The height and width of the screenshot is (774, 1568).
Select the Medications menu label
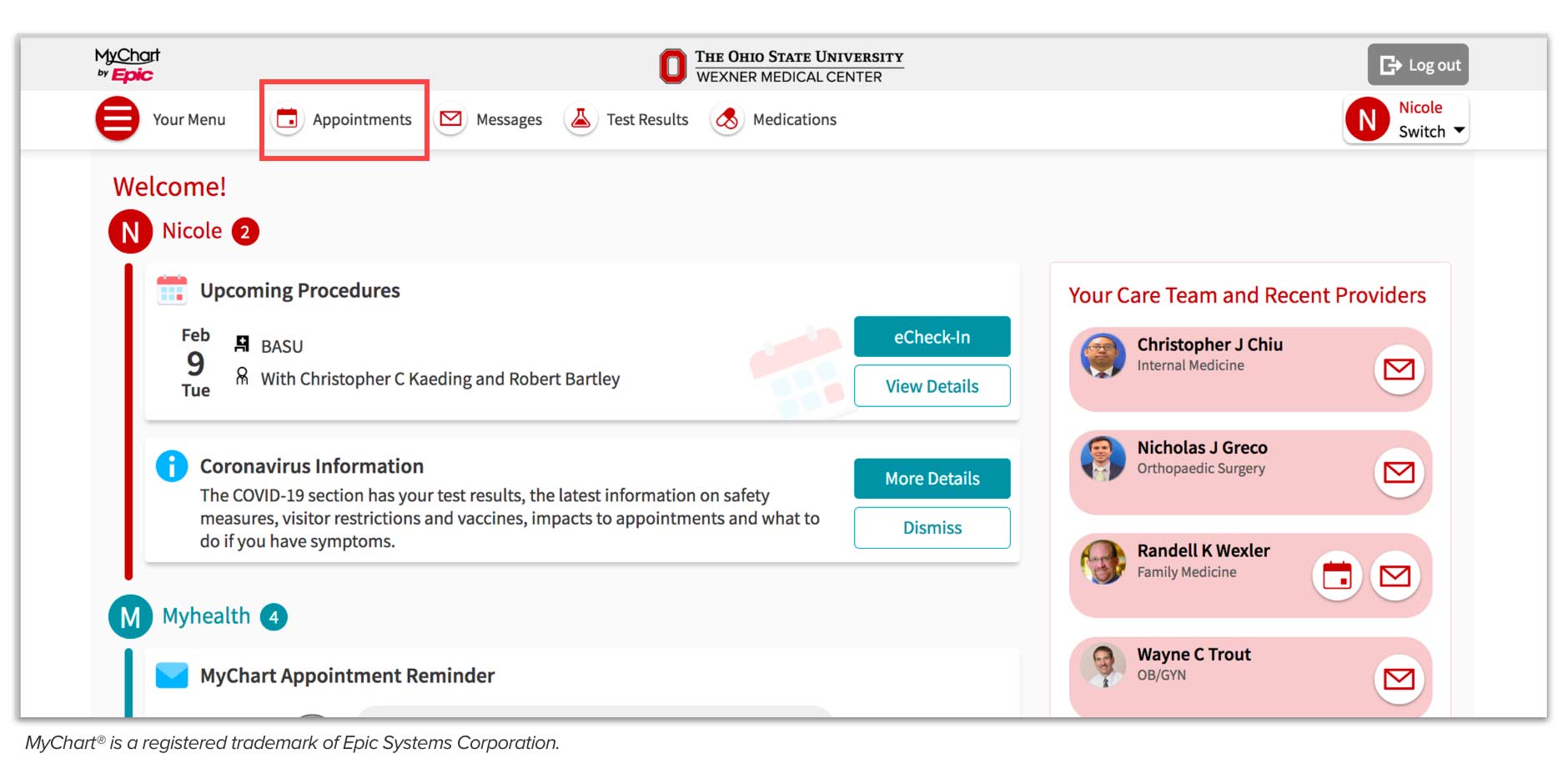tap(794, 119)
